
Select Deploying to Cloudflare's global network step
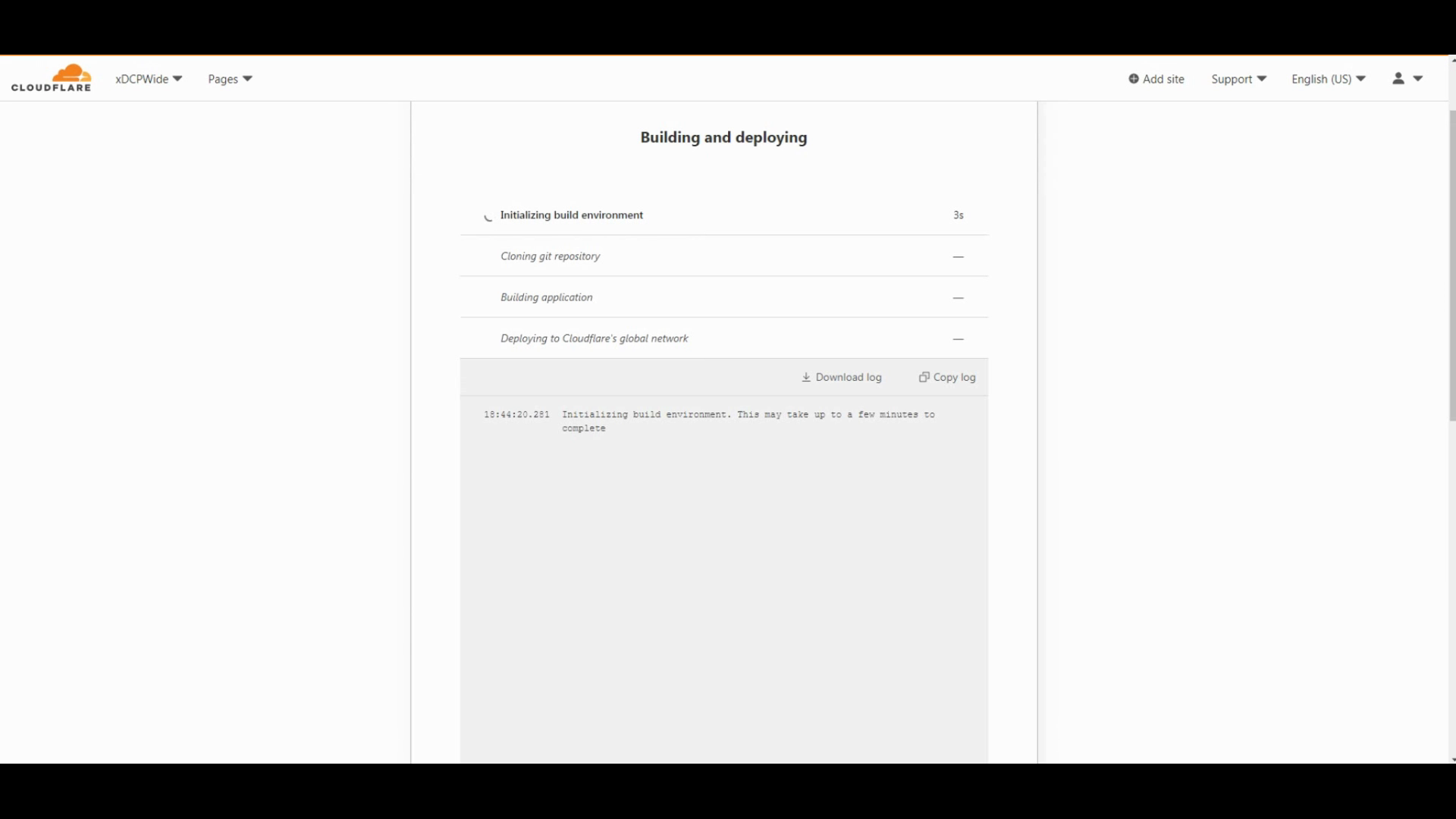pyautogui.click(x=594, y=338)
